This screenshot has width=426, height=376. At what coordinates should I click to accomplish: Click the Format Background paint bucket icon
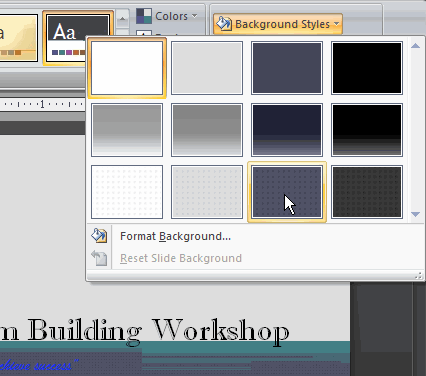point(99,236)
